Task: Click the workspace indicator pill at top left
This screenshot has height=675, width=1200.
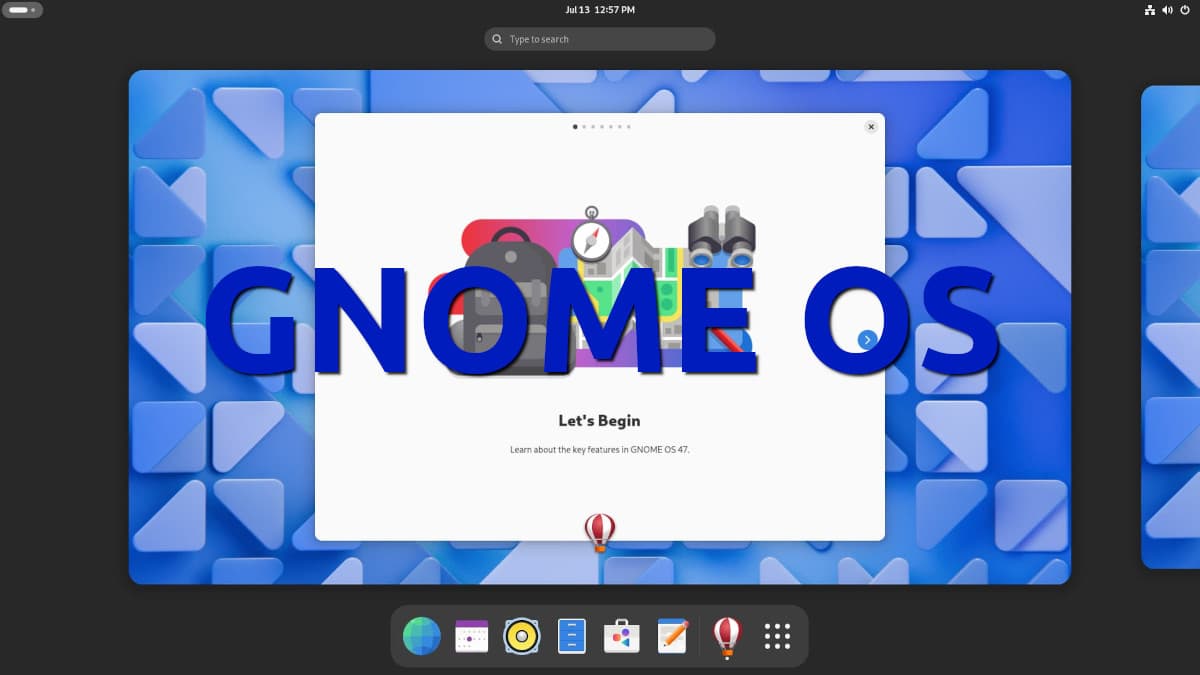Action: coord(24,10)
